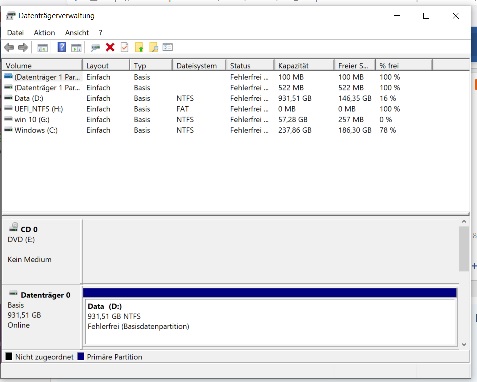Viewport: 477px width, 382px height.
Task: Click the black Nicht zugeordnet legend swatch
Action: (x=9, y=357)
